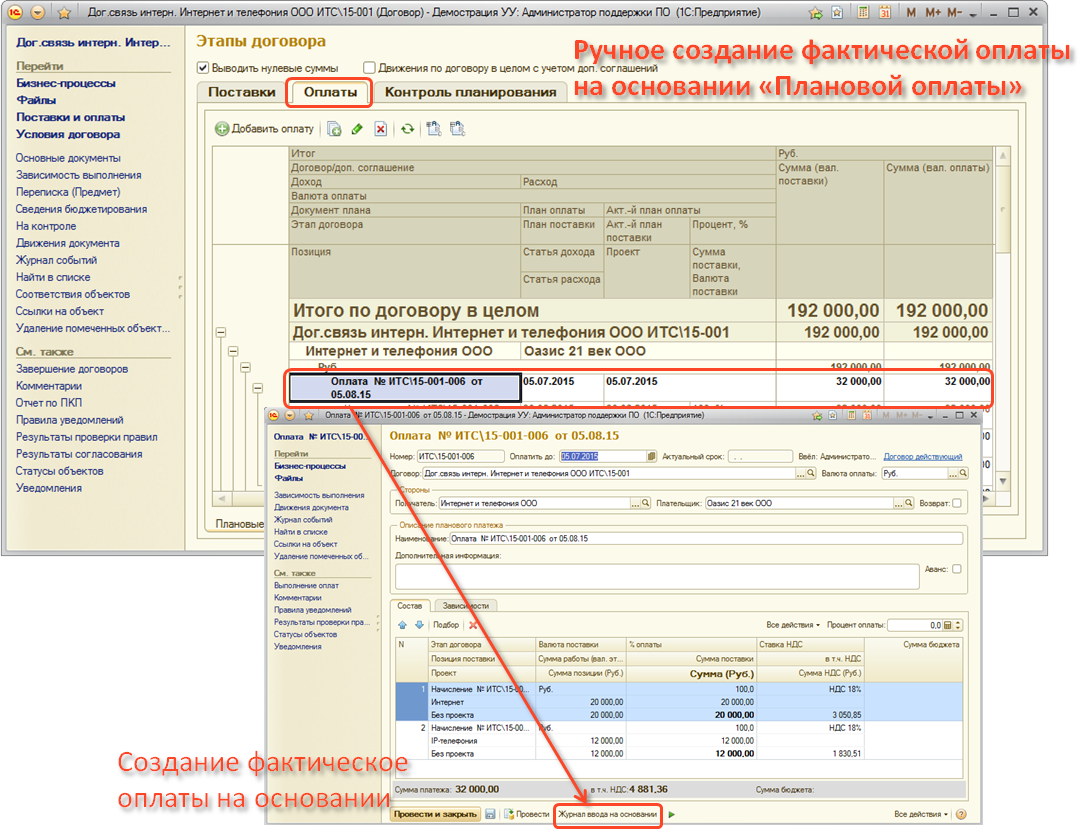This screenshot has width=1079, height=833.
Task: Enable Движения по договору в целом checkbox
Action: tap(370, 68)
